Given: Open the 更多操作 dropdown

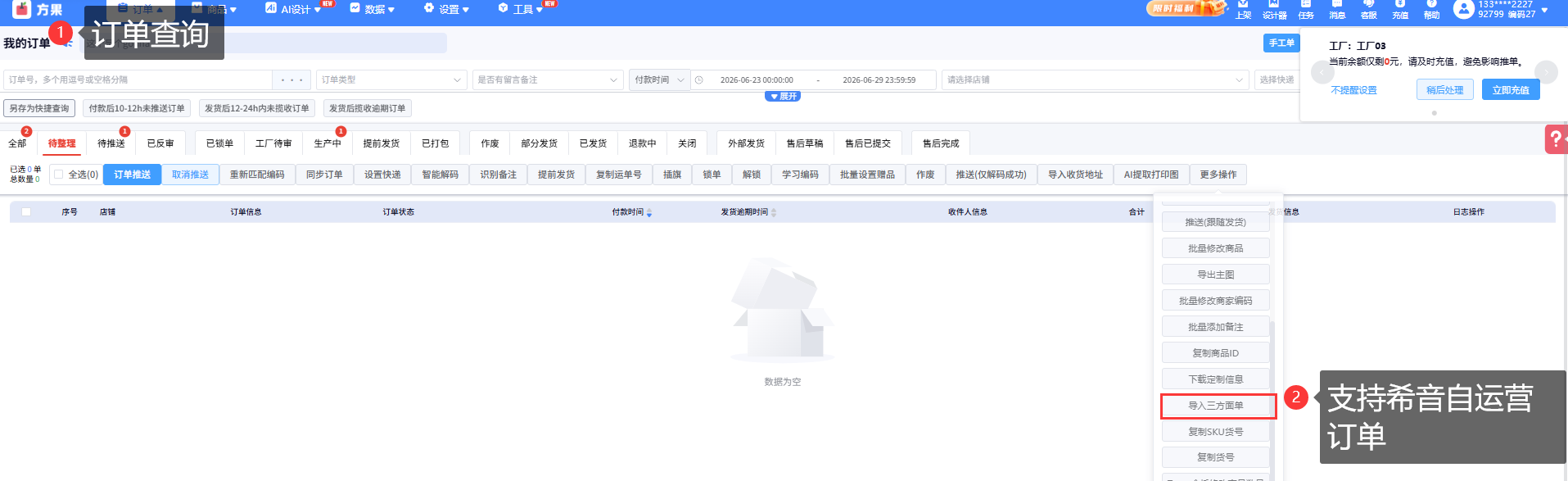Looking at the screenshot, I should coord(1218,175).
